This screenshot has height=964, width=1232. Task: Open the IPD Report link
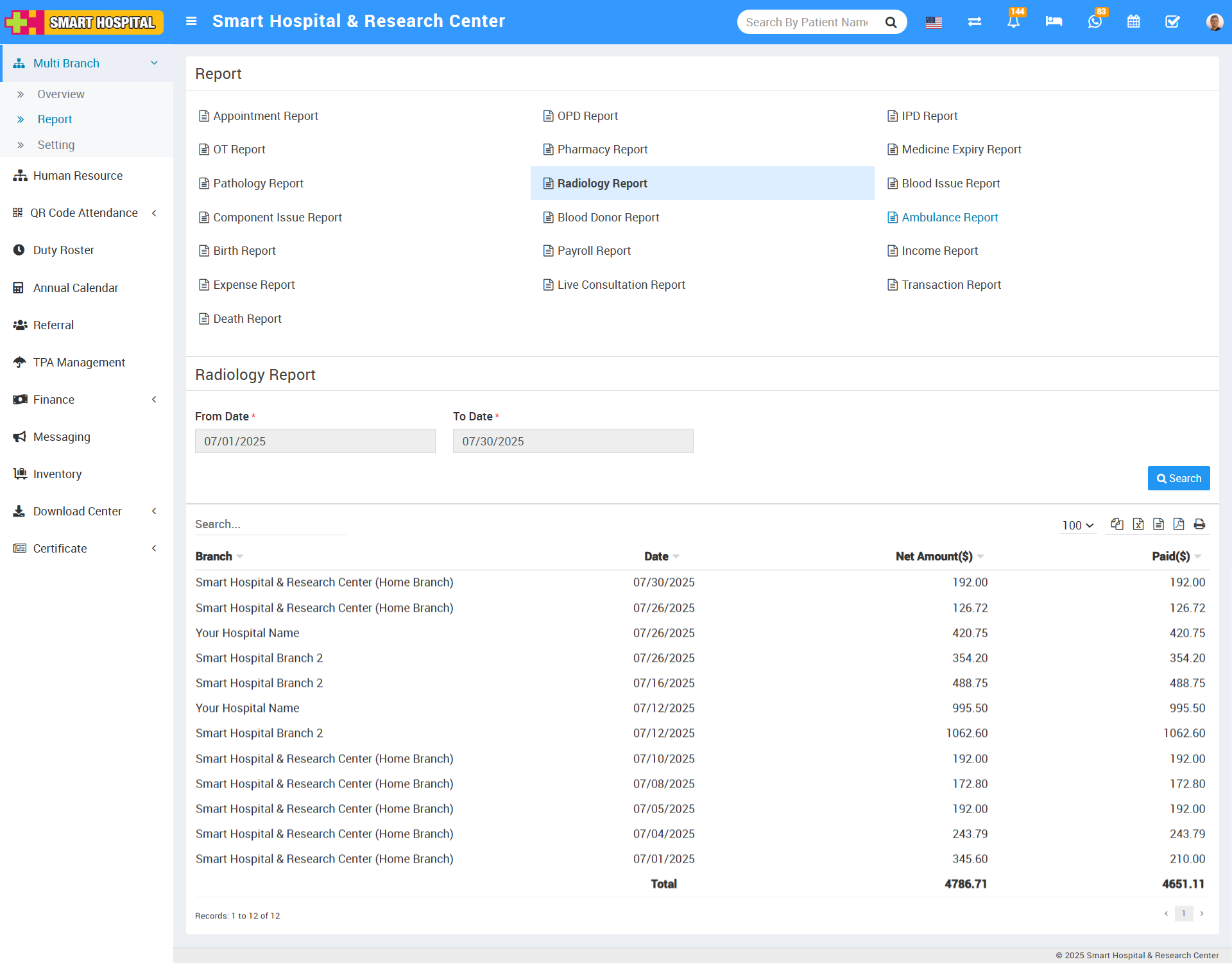tap(923, 116)
